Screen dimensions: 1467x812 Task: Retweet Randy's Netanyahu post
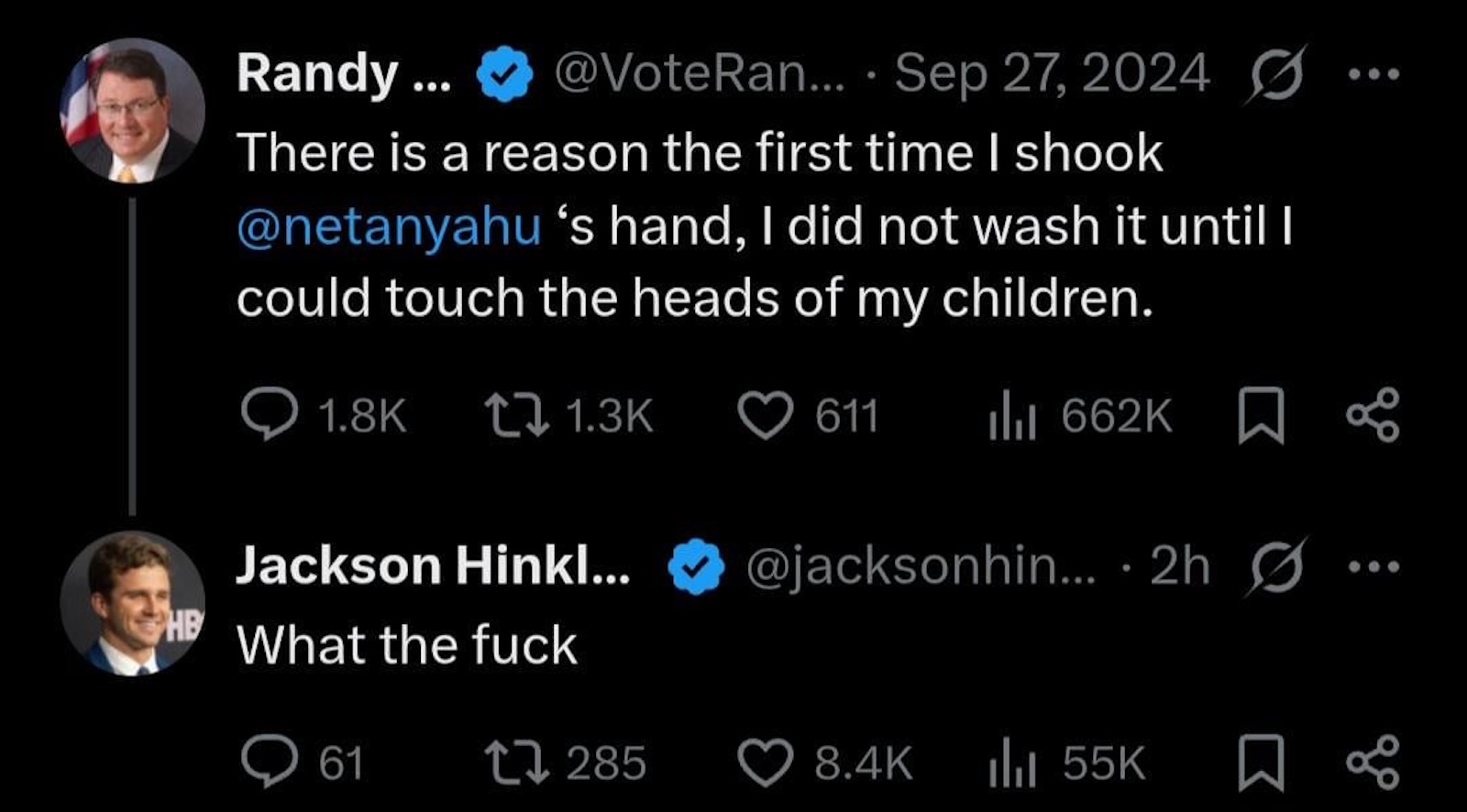click(x=517, y=415)
